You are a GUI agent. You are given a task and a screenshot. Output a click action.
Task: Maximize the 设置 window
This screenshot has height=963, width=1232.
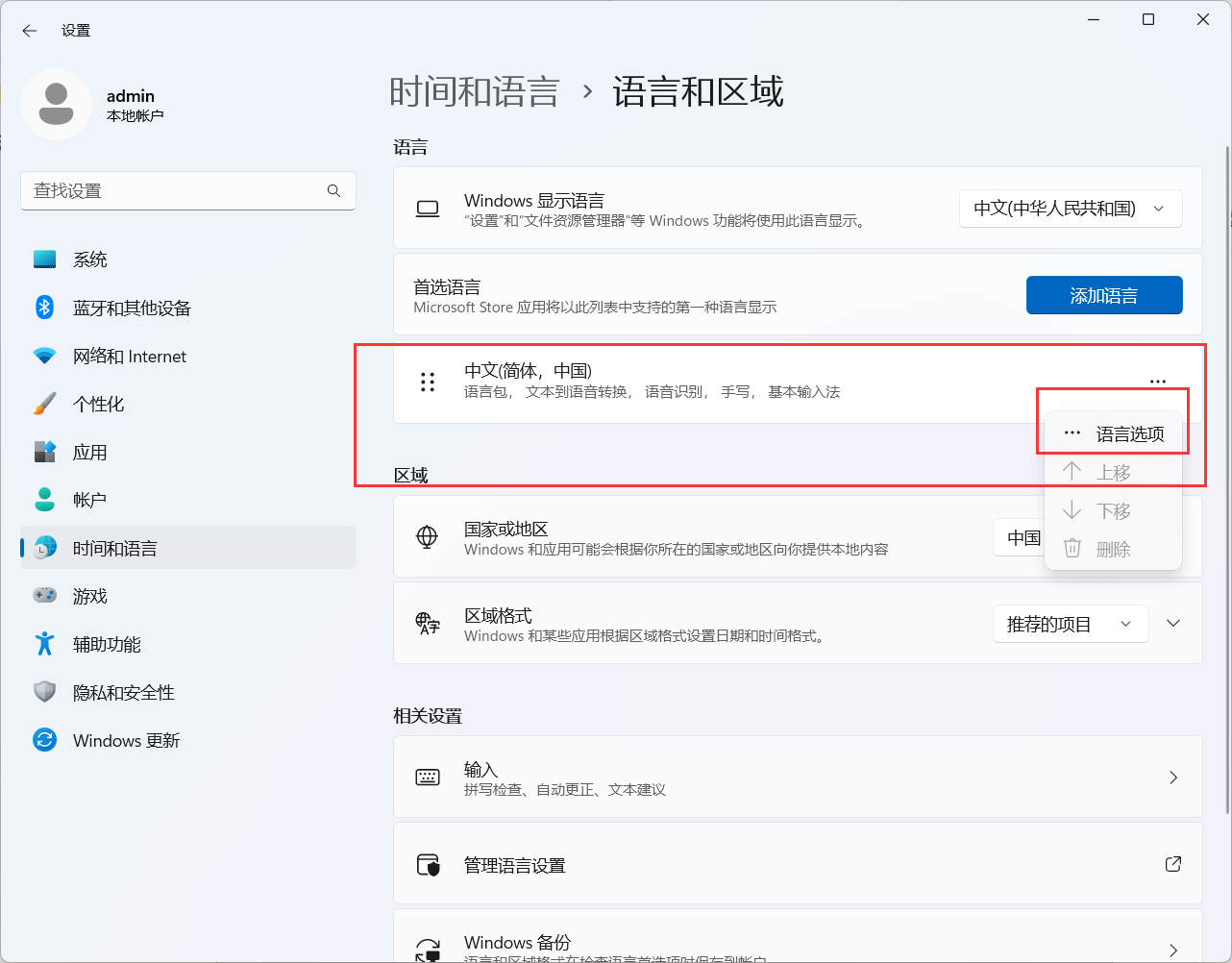[1147, 19]
